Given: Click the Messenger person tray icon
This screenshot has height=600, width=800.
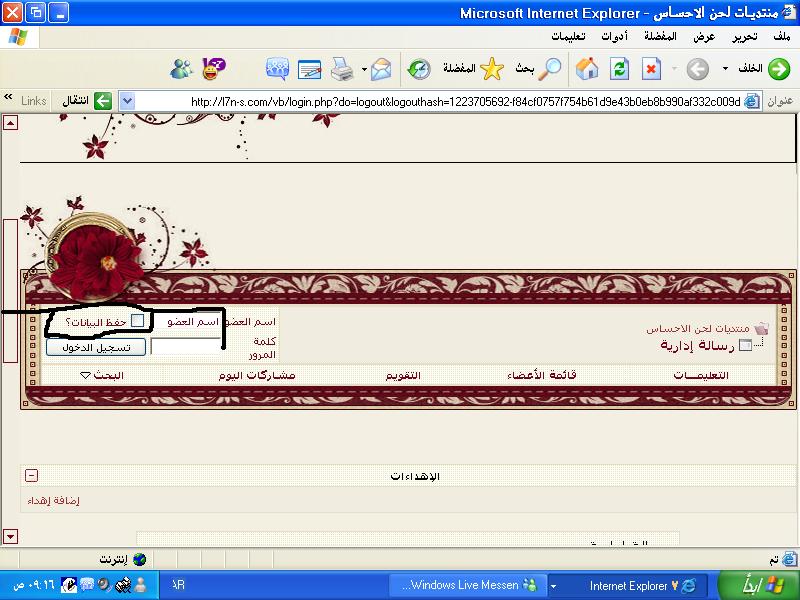Looking at the screenshot, I should (x=140, y=585).
